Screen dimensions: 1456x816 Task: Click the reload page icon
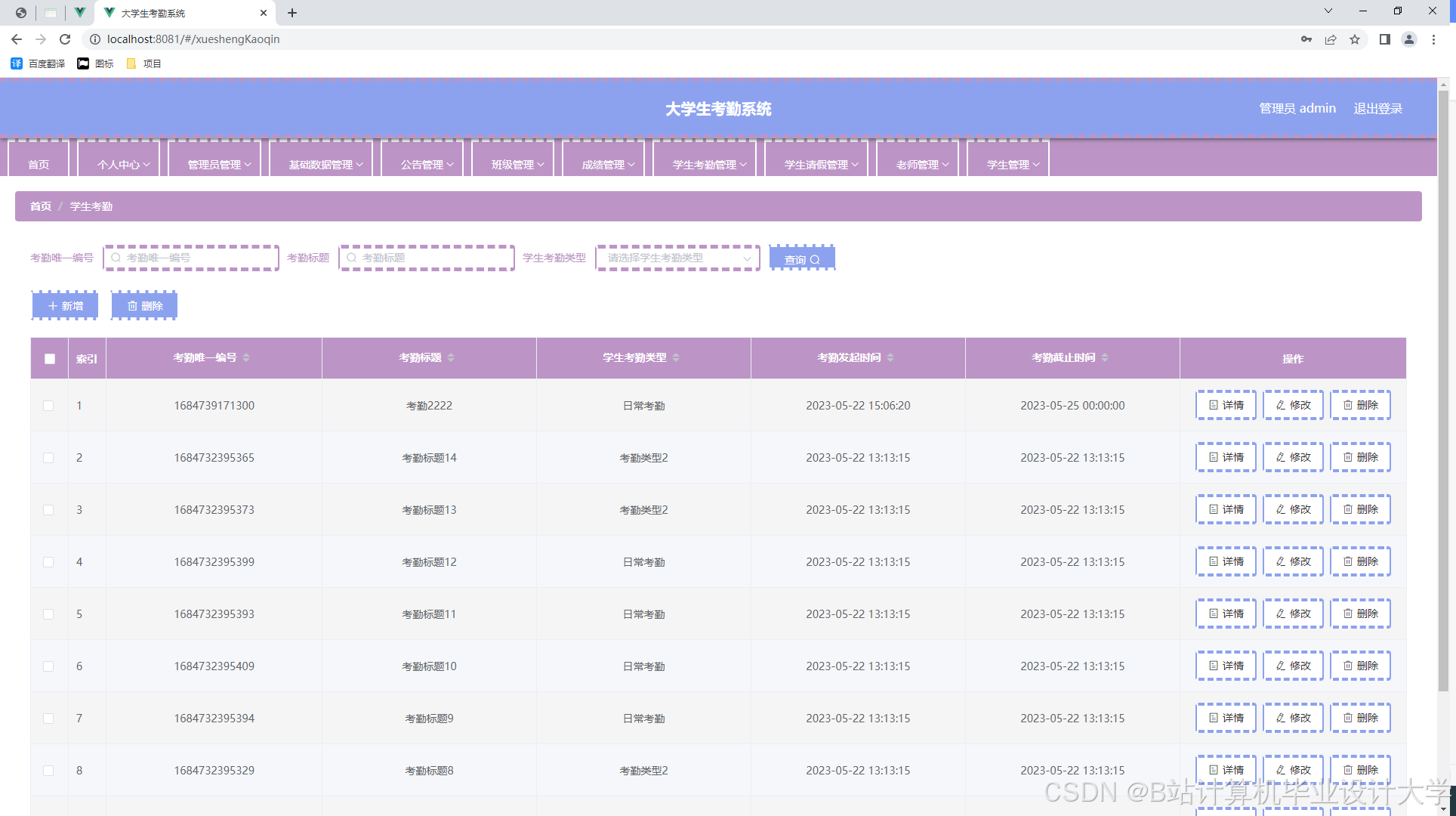65,39
